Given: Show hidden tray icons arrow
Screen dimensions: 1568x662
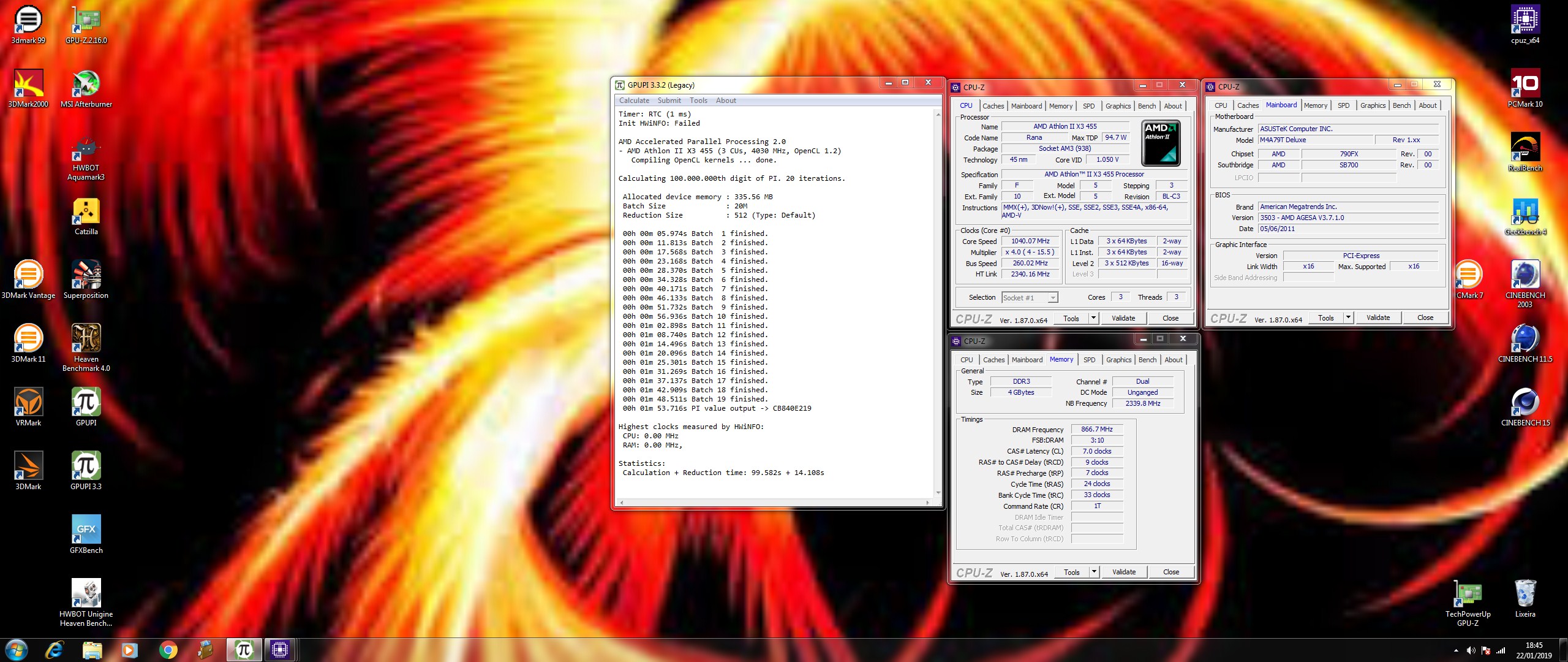Looking at the screenshot, I should (1456, 650).
